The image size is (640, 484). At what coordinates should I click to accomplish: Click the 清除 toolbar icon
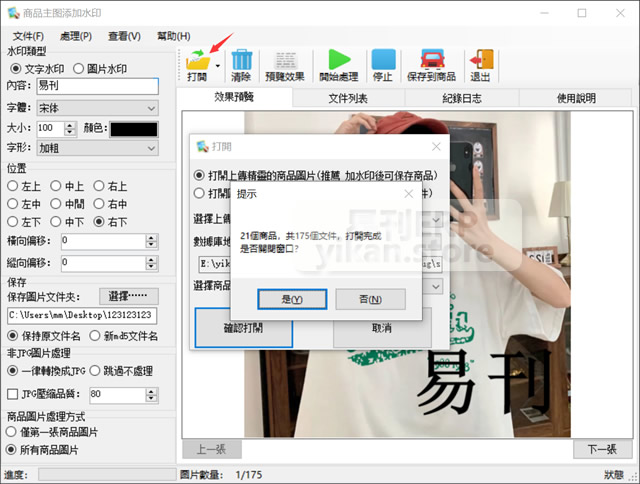[241, 61]
